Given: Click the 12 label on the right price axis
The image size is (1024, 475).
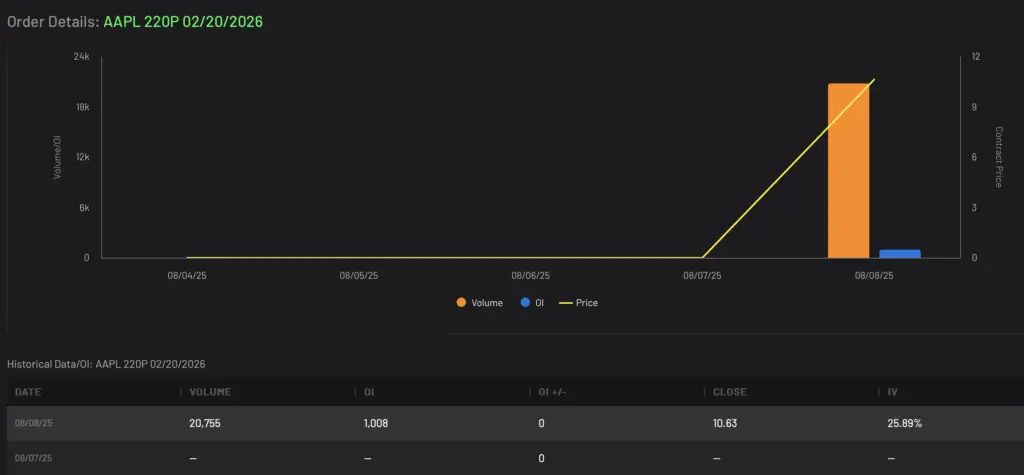Looking at the screenshot, I should pyautogui.click(x=976, y=57).
